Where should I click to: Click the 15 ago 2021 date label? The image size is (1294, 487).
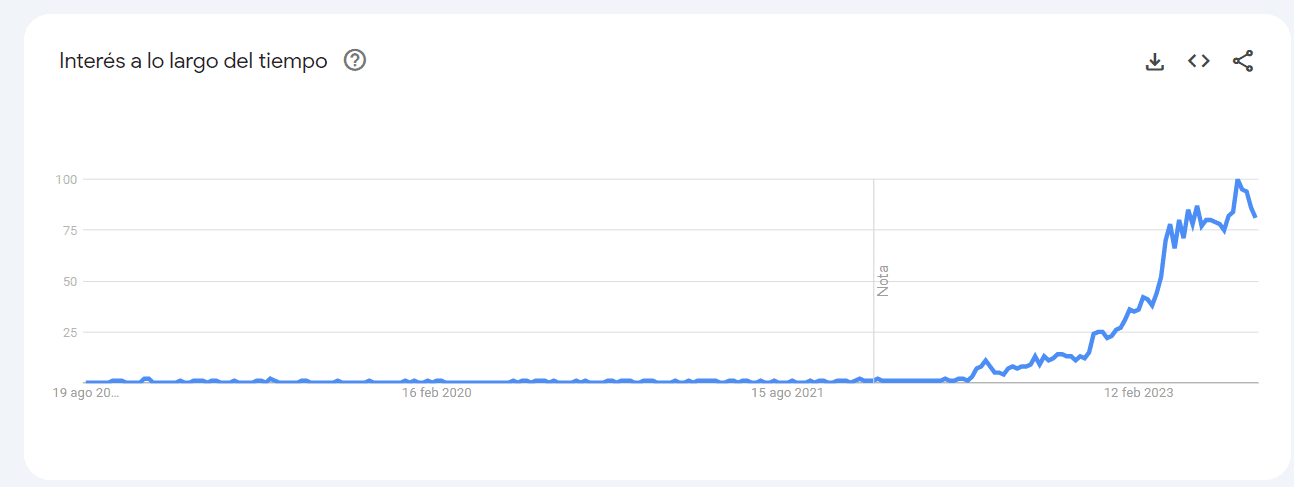click(x=787, y=394)
